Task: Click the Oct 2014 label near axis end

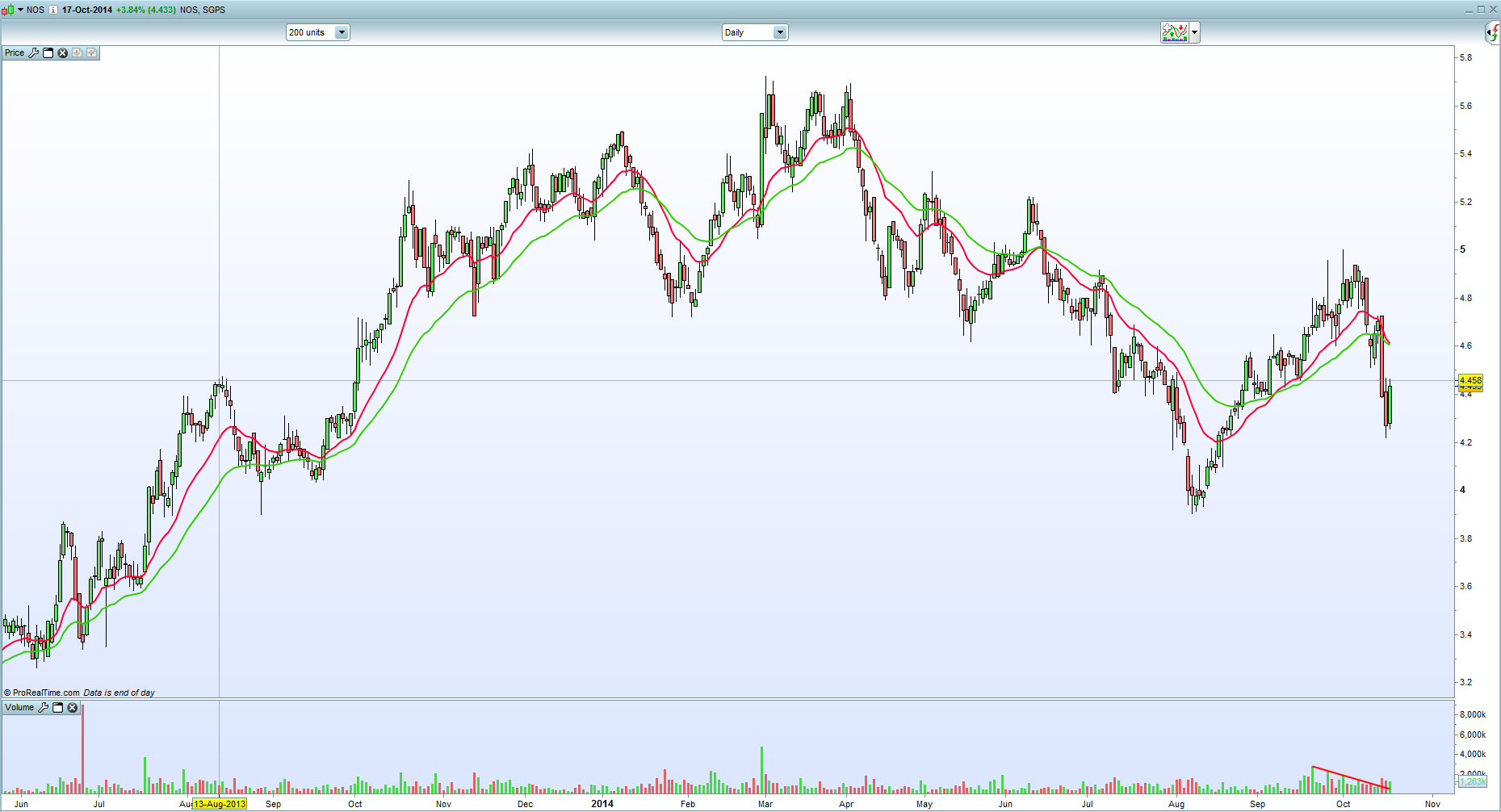Action: point(1343,804)
